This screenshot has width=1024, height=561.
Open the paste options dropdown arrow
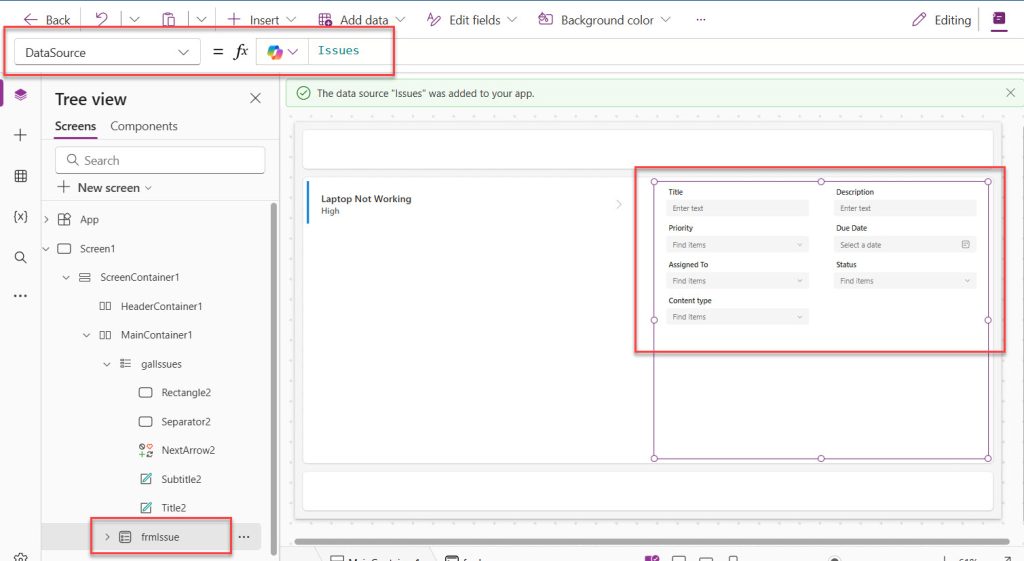[x=201, y=20]
